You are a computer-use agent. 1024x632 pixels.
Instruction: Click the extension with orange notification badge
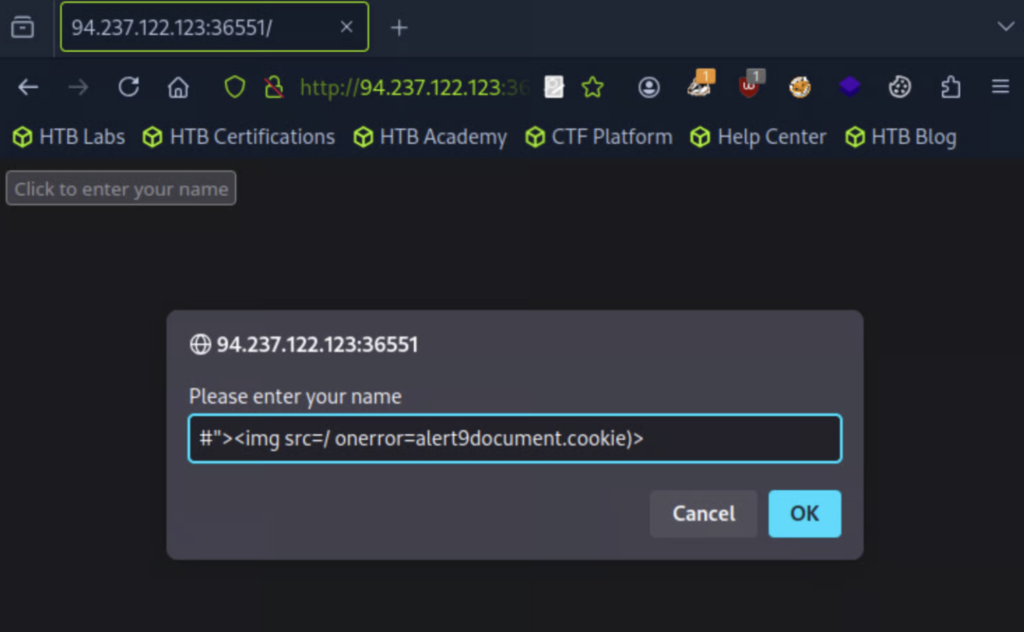pos(700,88)
